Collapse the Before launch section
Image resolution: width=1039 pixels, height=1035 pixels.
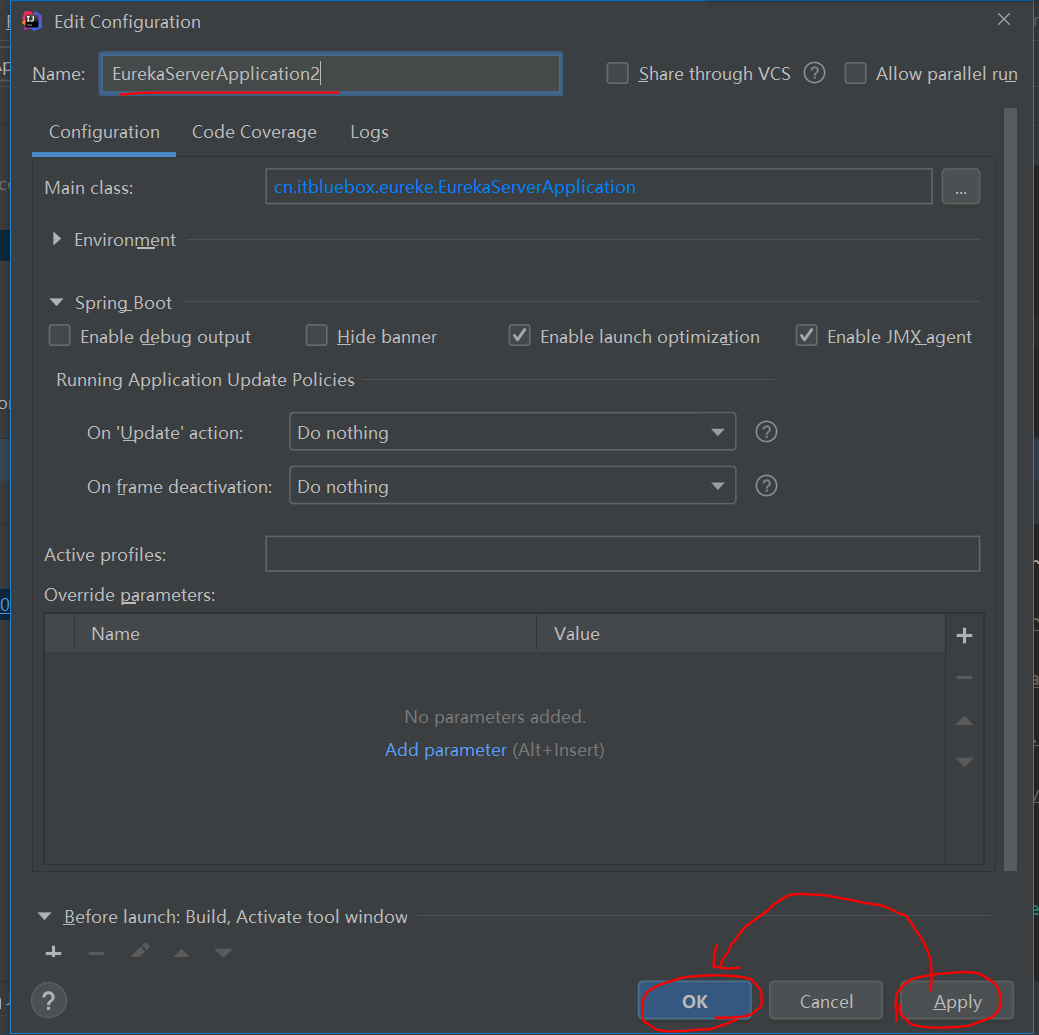[45, 916]
